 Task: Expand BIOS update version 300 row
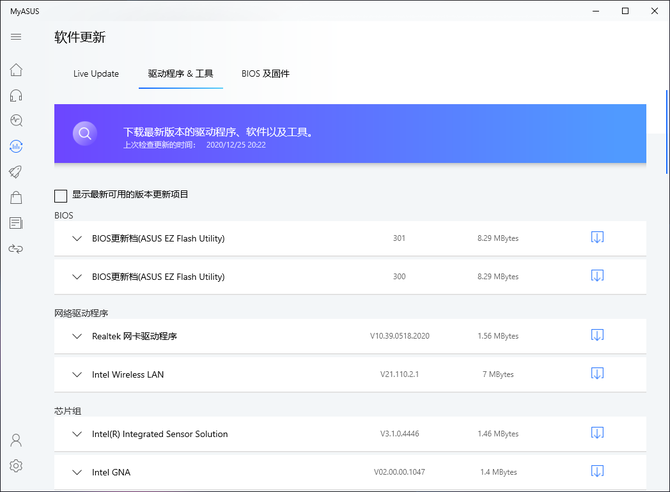tap(77, 276)
